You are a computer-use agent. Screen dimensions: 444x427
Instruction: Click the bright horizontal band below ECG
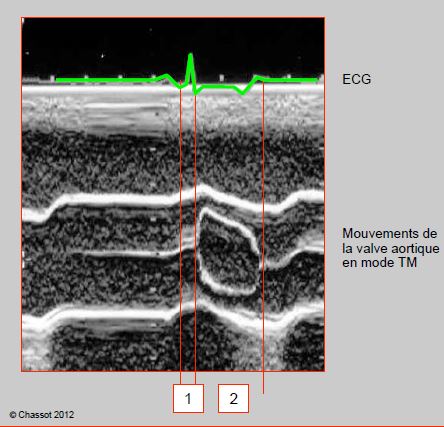(173, 89)
